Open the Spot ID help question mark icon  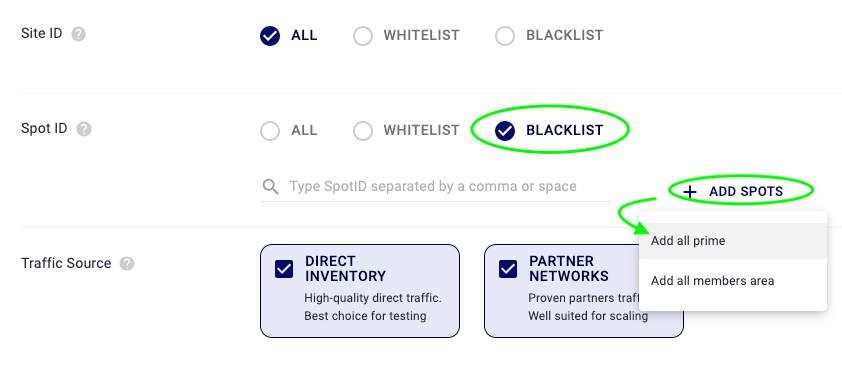point(84,129)
